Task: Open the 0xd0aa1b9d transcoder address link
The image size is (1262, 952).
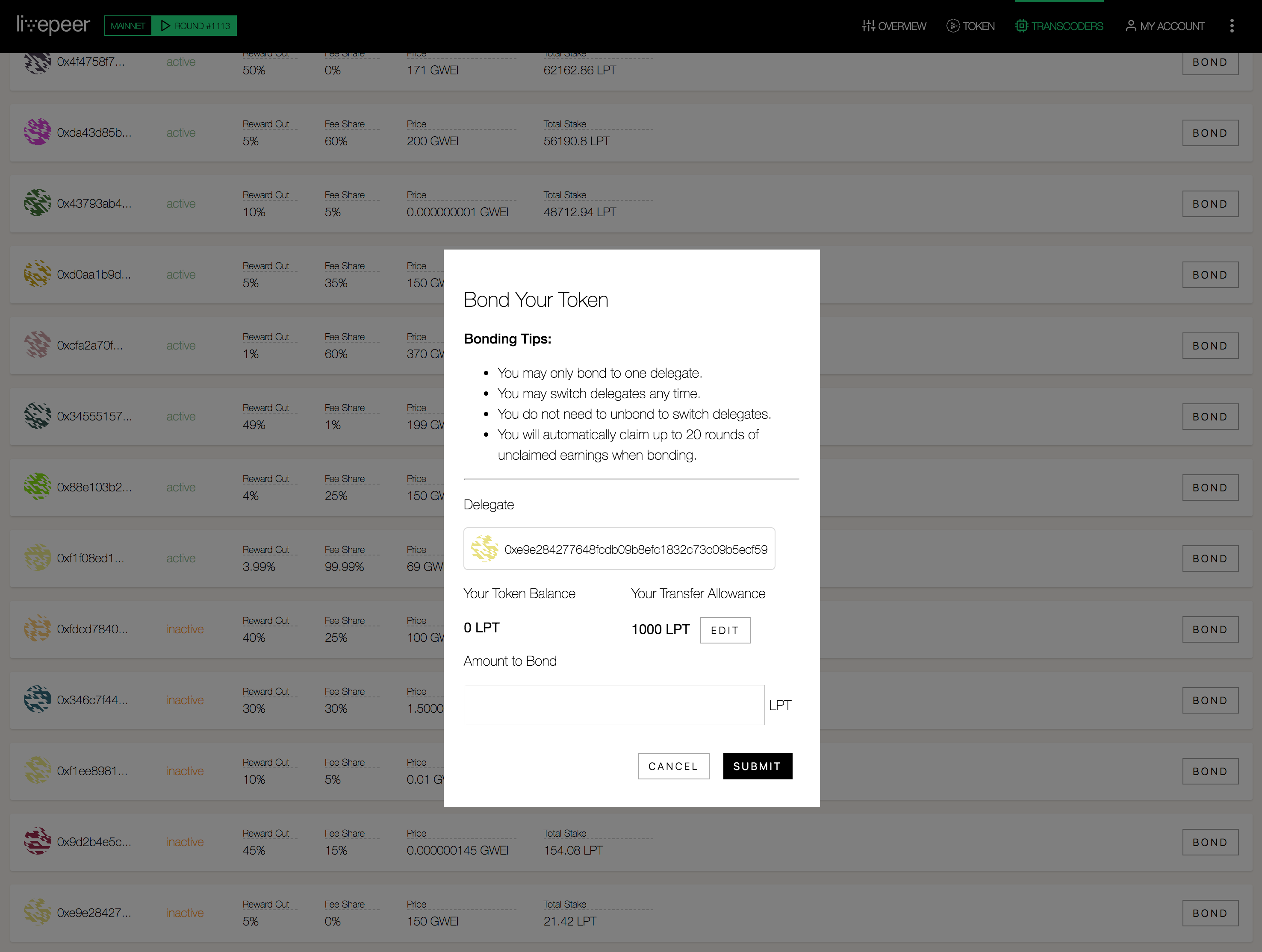Action: 94,274
